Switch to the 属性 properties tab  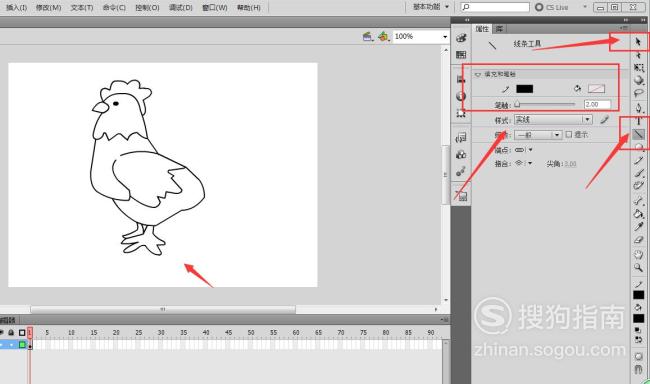[x=482, y=29]
